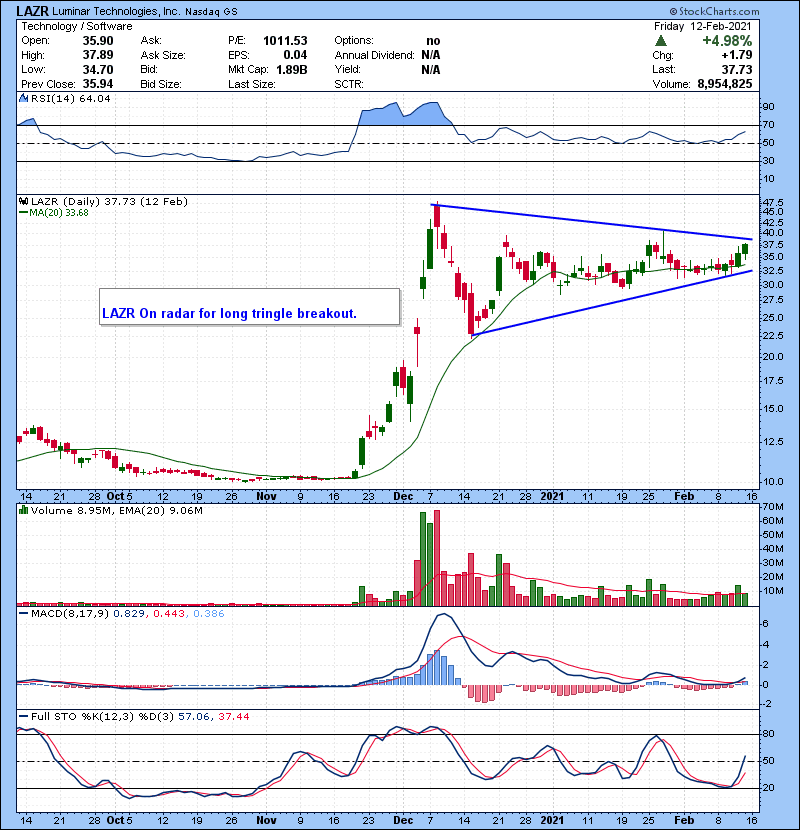Click the Friday 12-Feb-2021 date
Viewport: 800px width, 830px height.
[x=703, y=26]
